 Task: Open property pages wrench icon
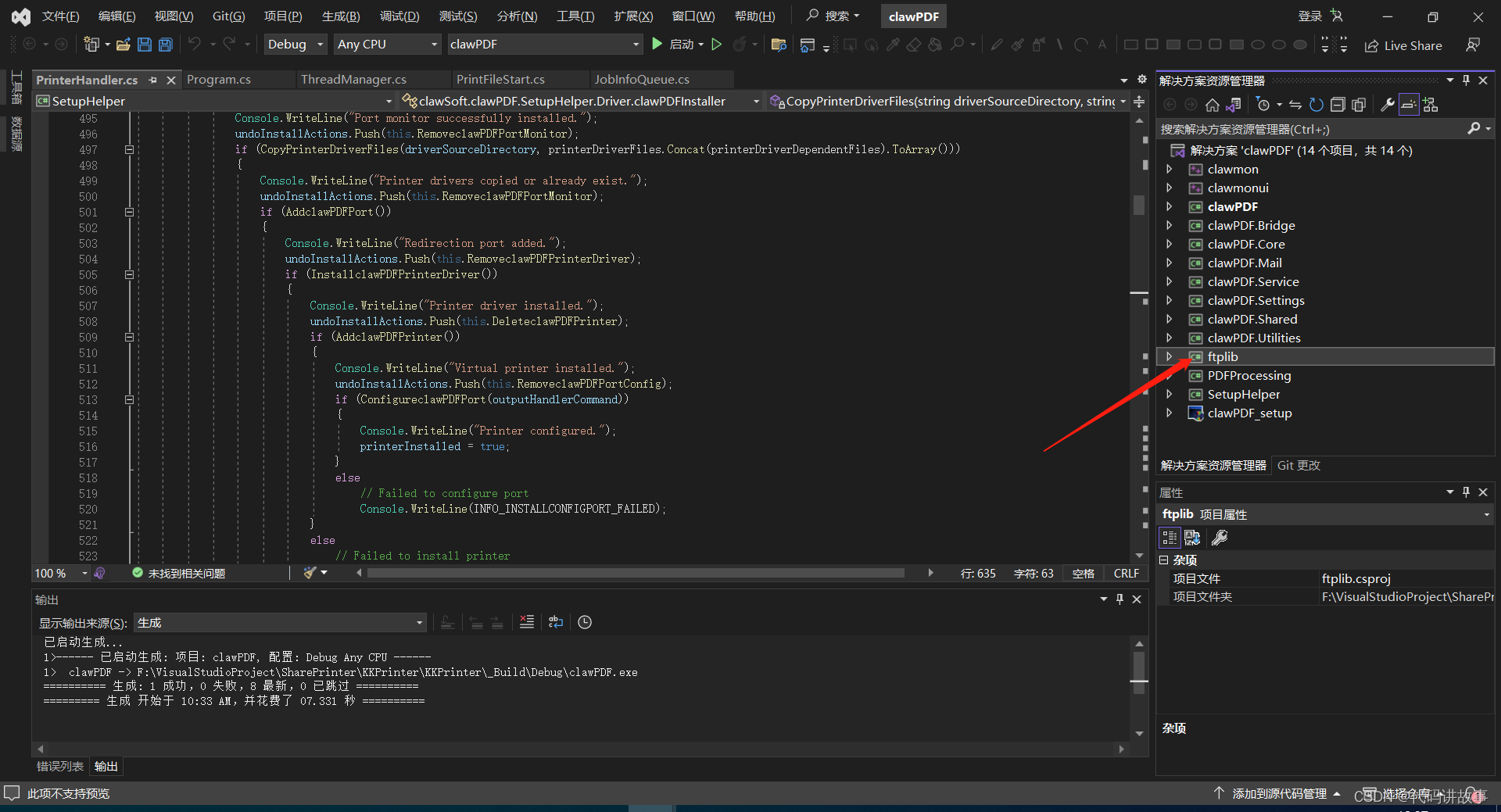tap(1220, 538)
